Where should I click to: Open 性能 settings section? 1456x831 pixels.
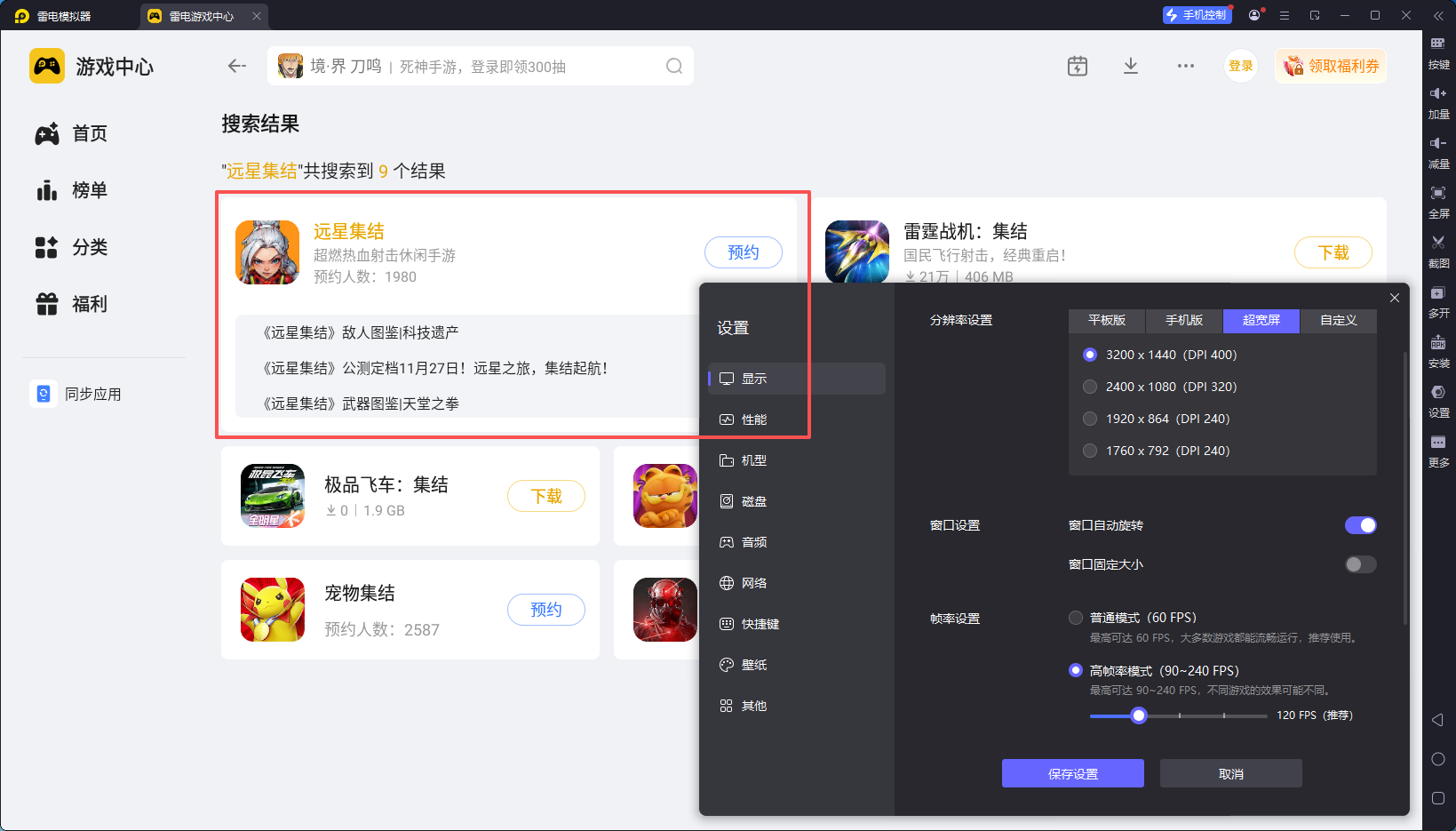coord(797,419)
